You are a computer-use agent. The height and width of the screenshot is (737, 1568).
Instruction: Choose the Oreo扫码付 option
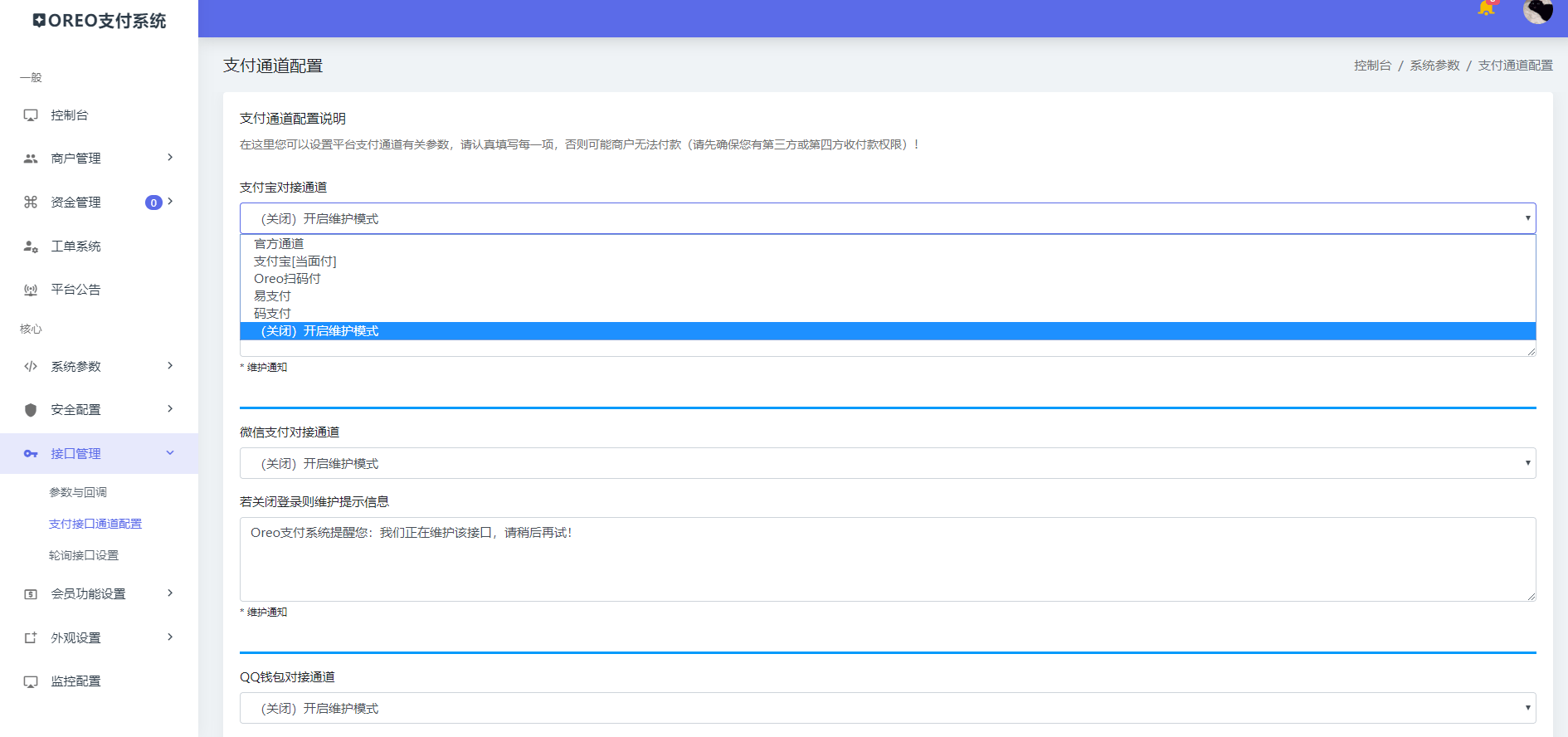coord(287,278)
